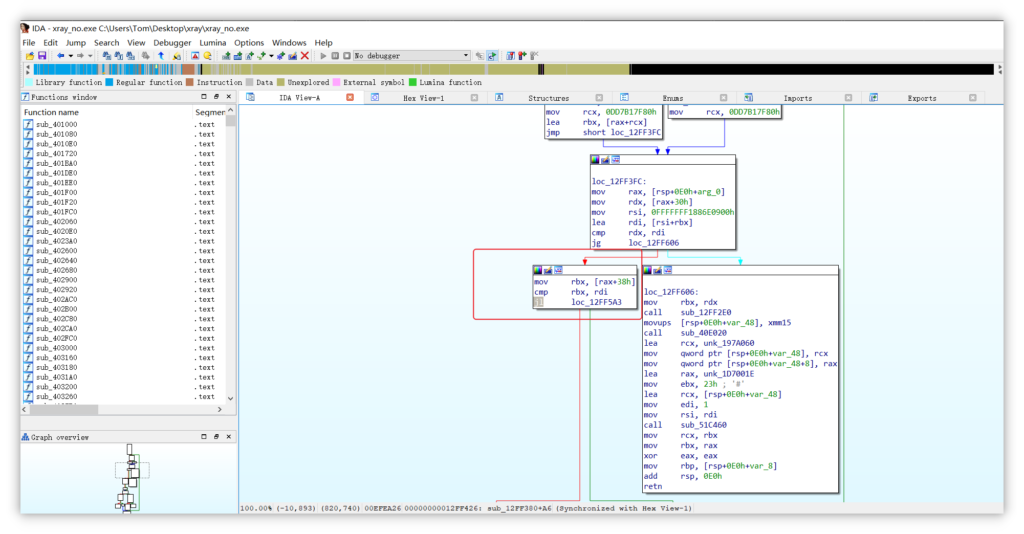Click the open file folder icon
This screenshot has width=1024, height=534.
coord(30,56)
